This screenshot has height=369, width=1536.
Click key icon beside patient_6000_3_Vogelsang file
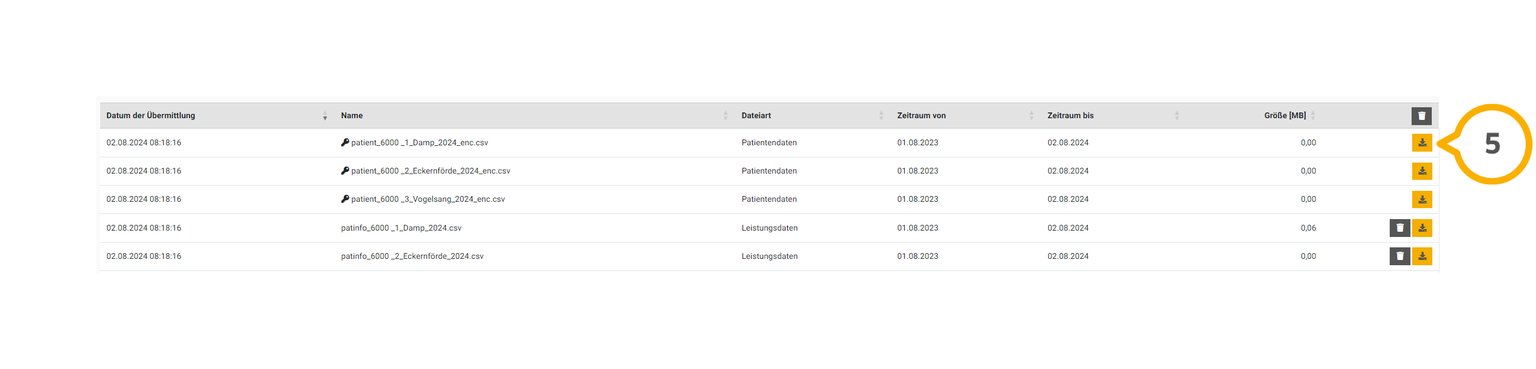[345, 199]
